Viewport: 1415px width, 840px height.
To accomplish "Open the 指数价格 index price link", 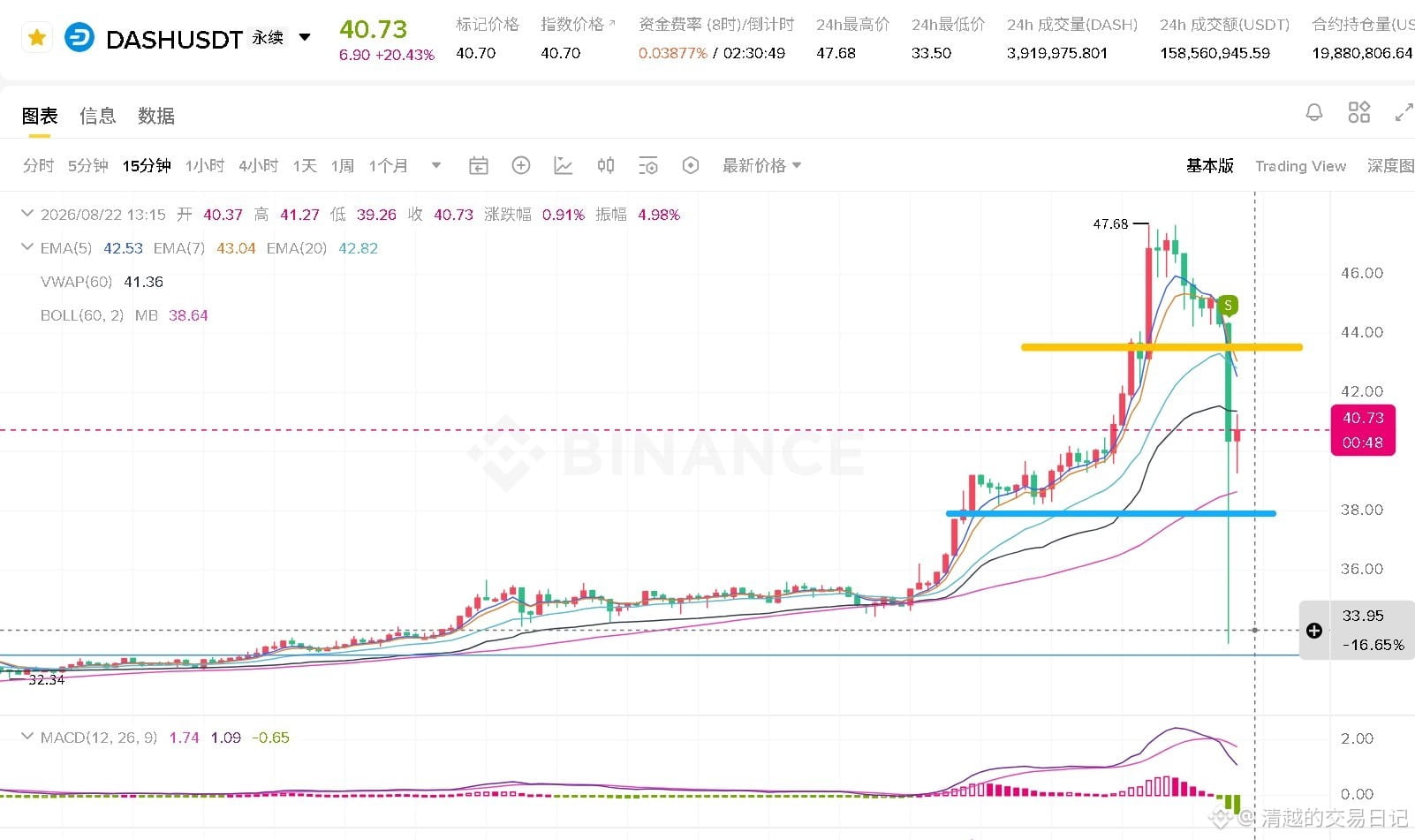I will 578,24.
